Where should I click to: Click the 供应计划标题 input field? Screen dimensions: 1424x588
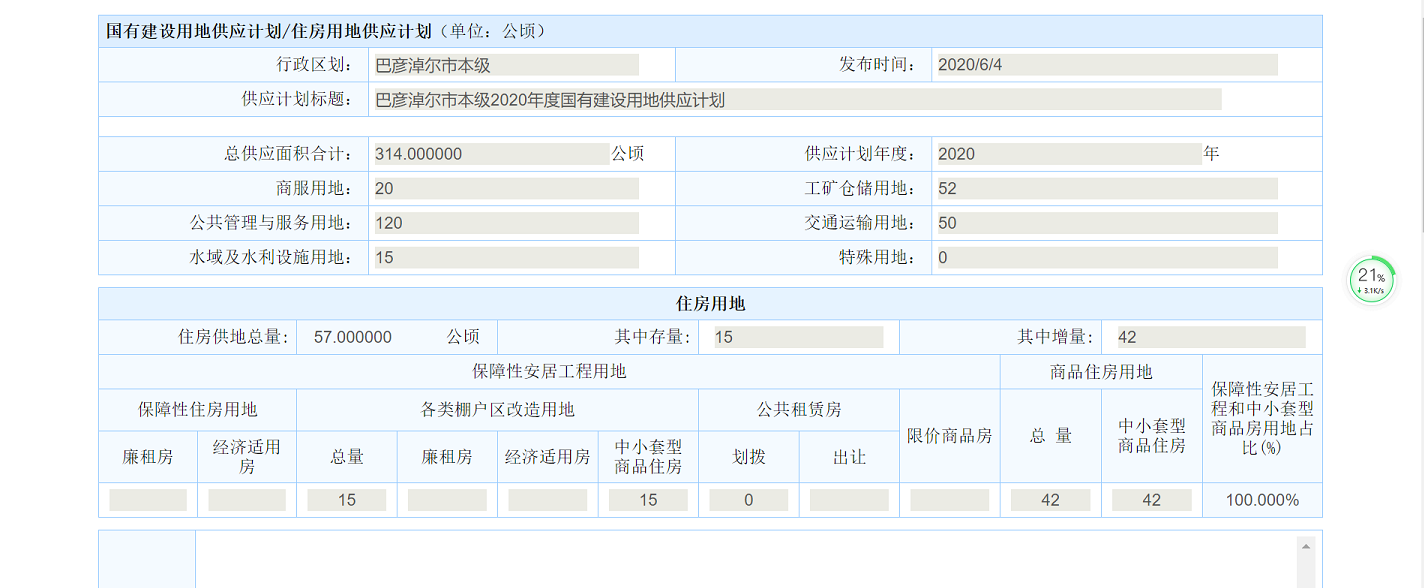coord(796,100)
